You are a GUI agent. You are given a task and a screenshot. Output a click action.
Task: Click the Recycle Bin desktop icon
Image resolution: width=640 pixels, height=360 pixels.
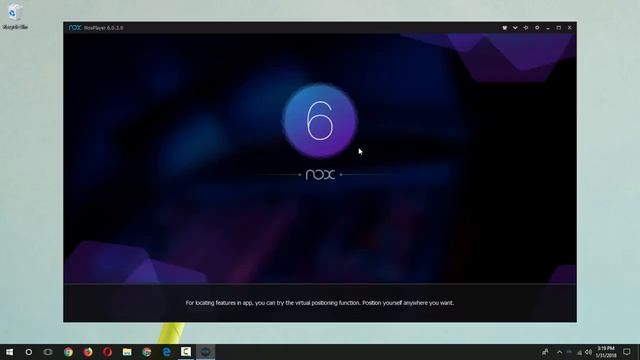[x=15, y=17]
